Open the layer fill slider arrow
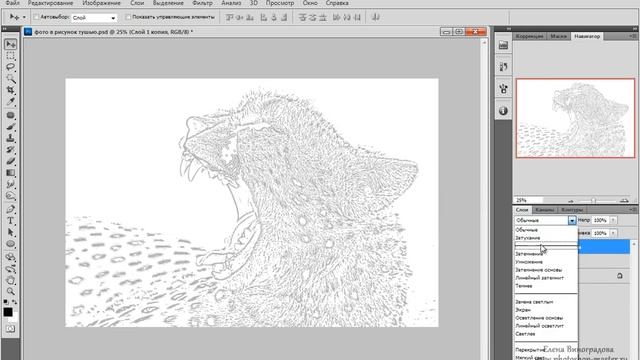 pyautogui.click(x=613, y=233)
